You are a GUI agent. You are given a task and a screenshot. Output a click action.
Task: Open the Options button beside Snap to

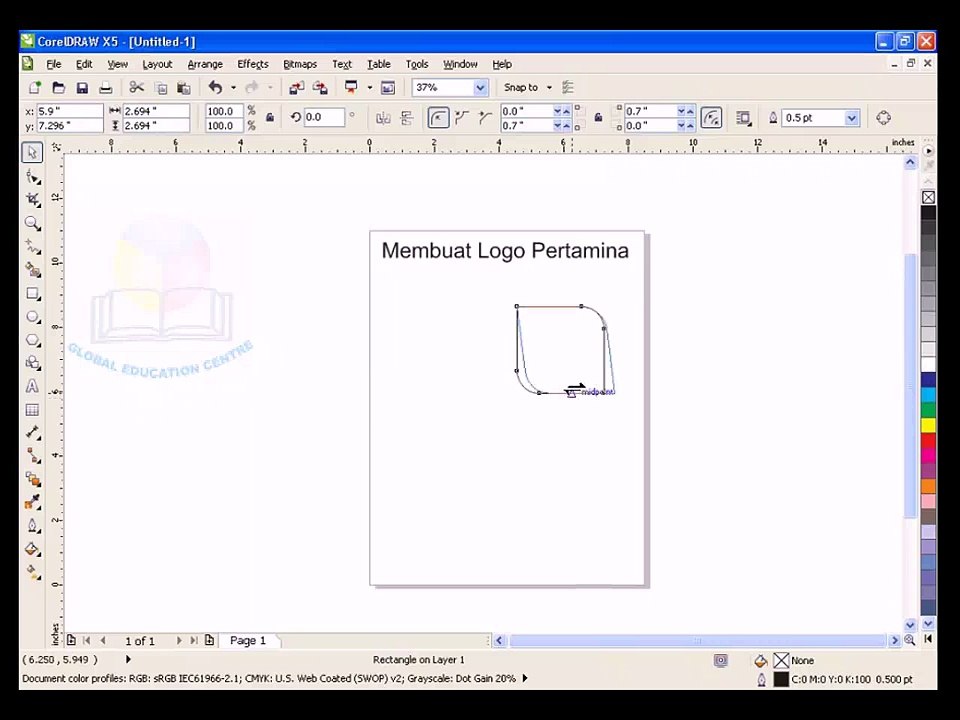(568, 88)
